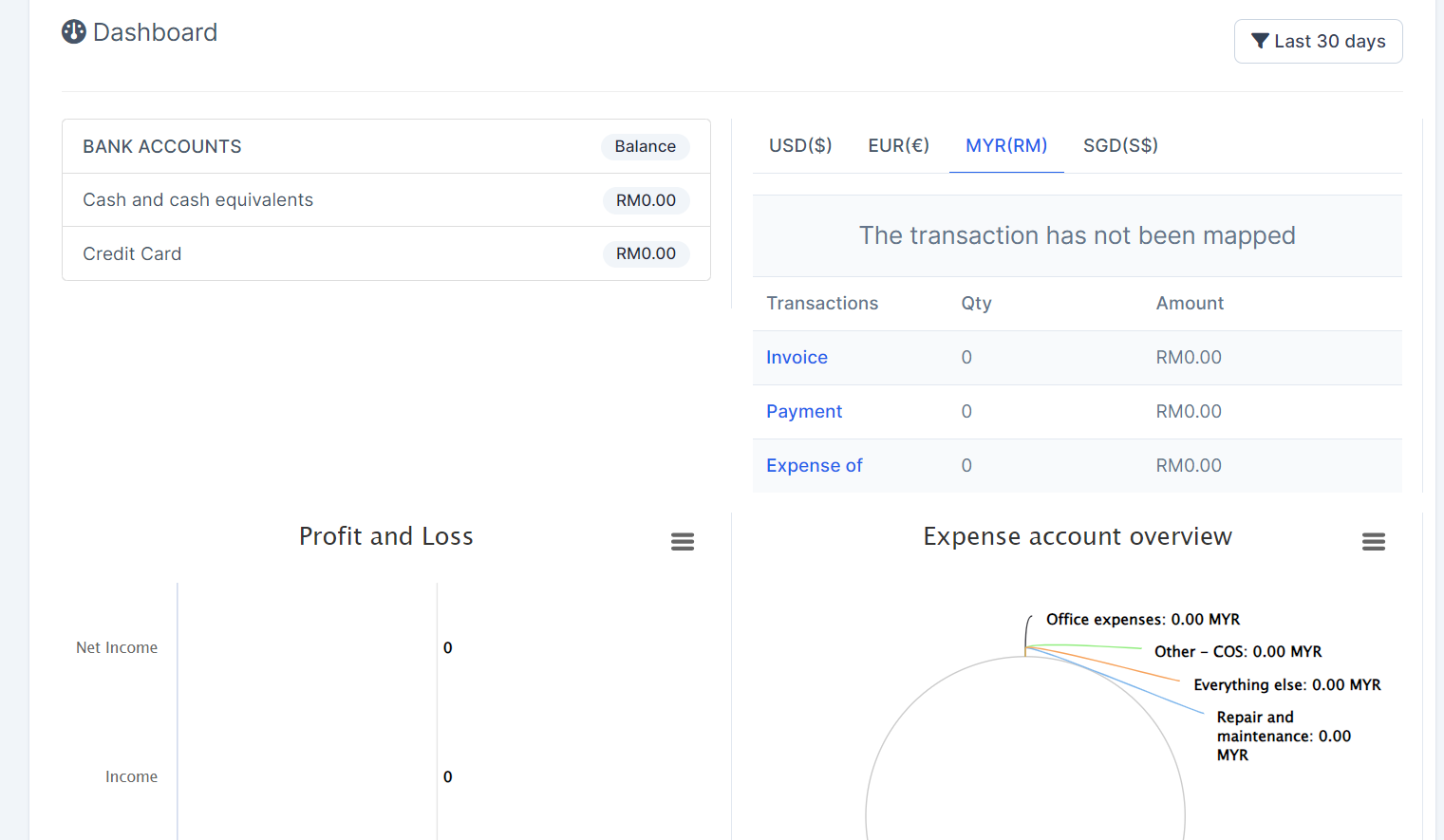
Task: Open the Invoice transactions link
Action: tap(797, 358)
